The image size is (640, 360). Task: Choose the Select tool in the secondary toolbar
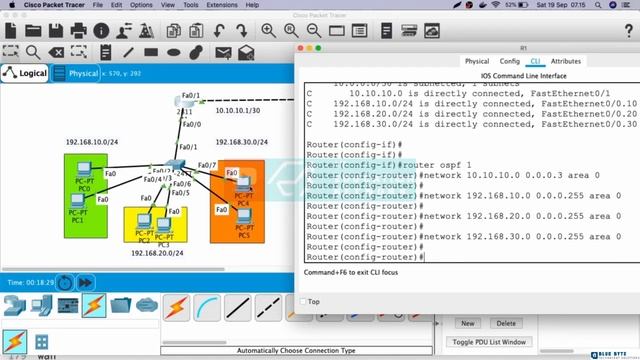click(11, 52)
